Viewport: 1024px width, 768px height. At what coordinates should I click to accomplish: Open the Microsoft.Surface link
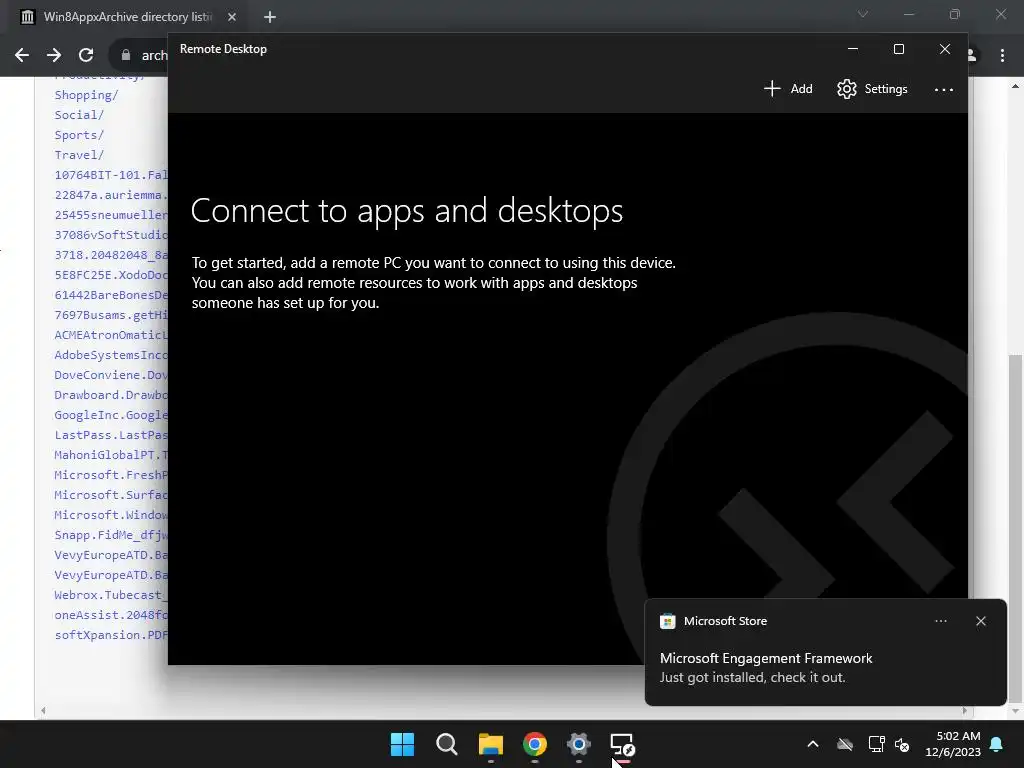[x=111, y=495]
